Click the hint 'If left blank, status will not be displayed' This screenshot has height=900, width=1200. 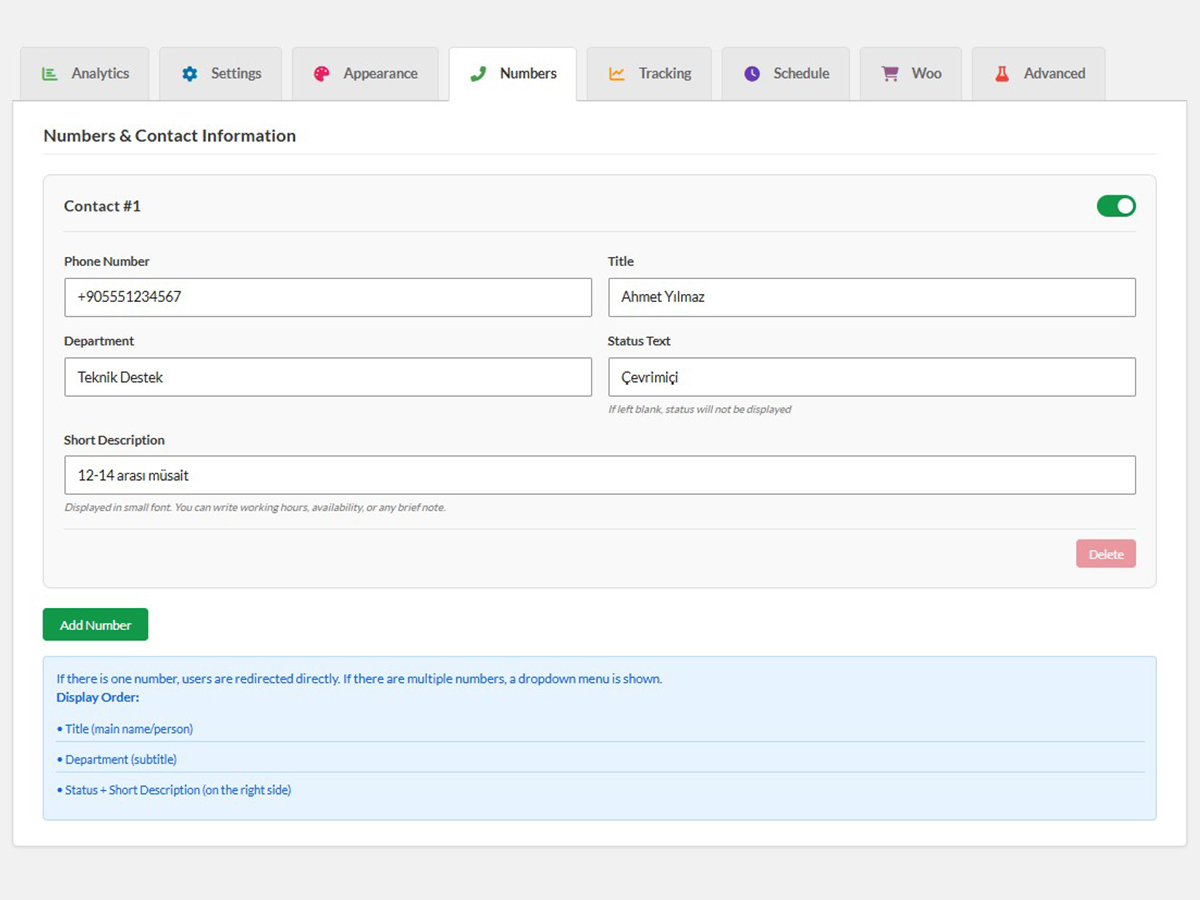[x=700, y=409]
